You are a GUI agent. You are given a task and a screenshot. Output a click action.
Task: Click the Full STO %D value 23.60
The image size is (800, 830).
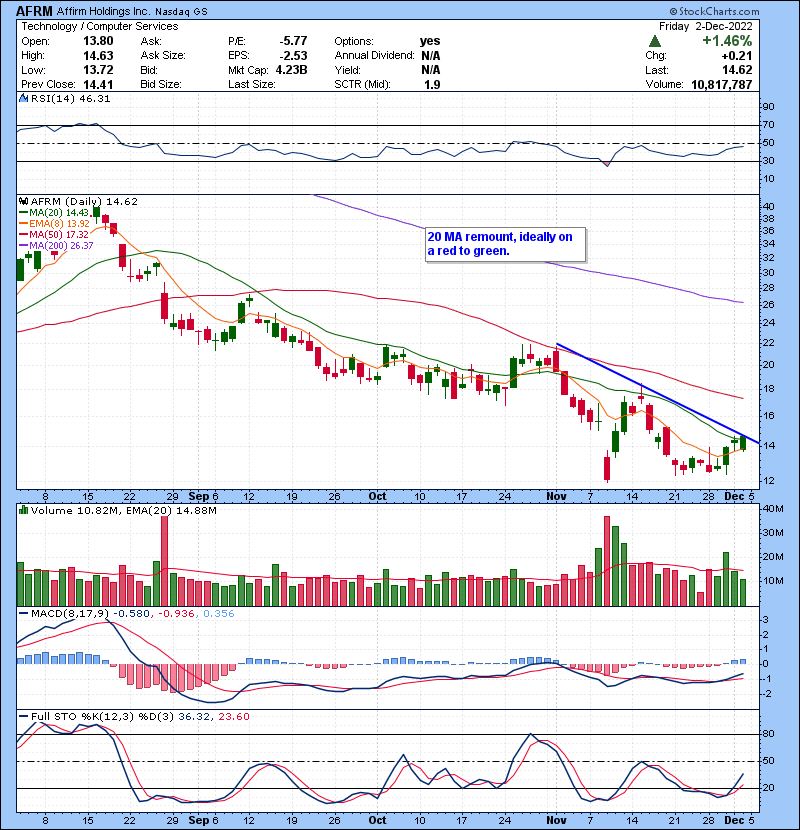[234, 716]
